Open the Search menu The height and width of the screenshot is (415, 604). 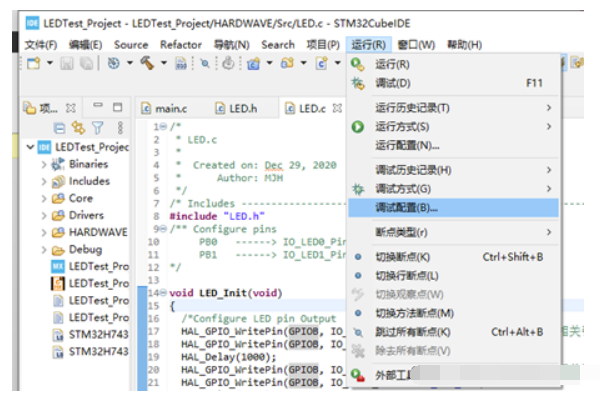coord(278,45)
